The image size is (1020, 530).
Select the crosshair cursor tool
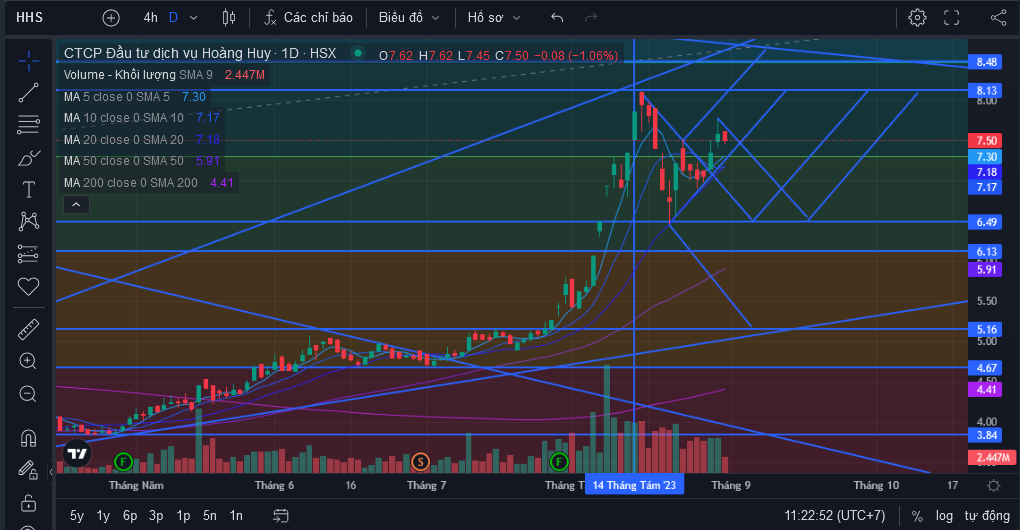(28, 62)
